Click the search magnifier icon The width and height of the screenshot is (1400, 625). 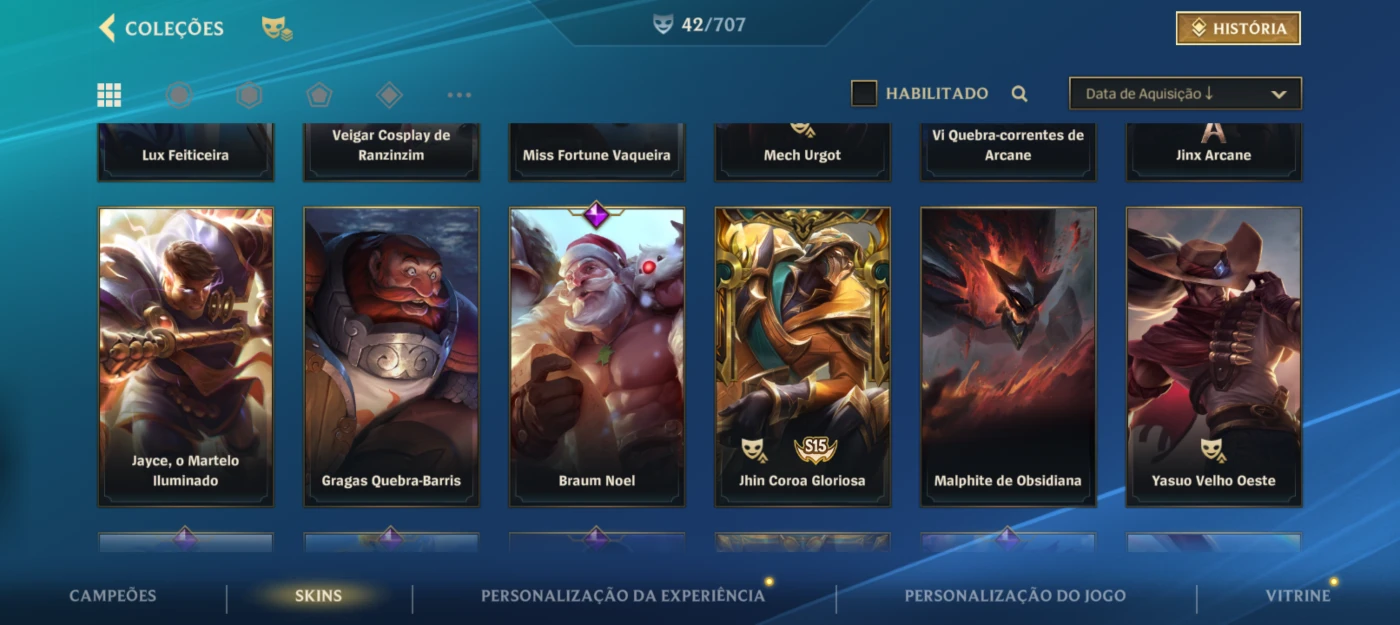1019,94
